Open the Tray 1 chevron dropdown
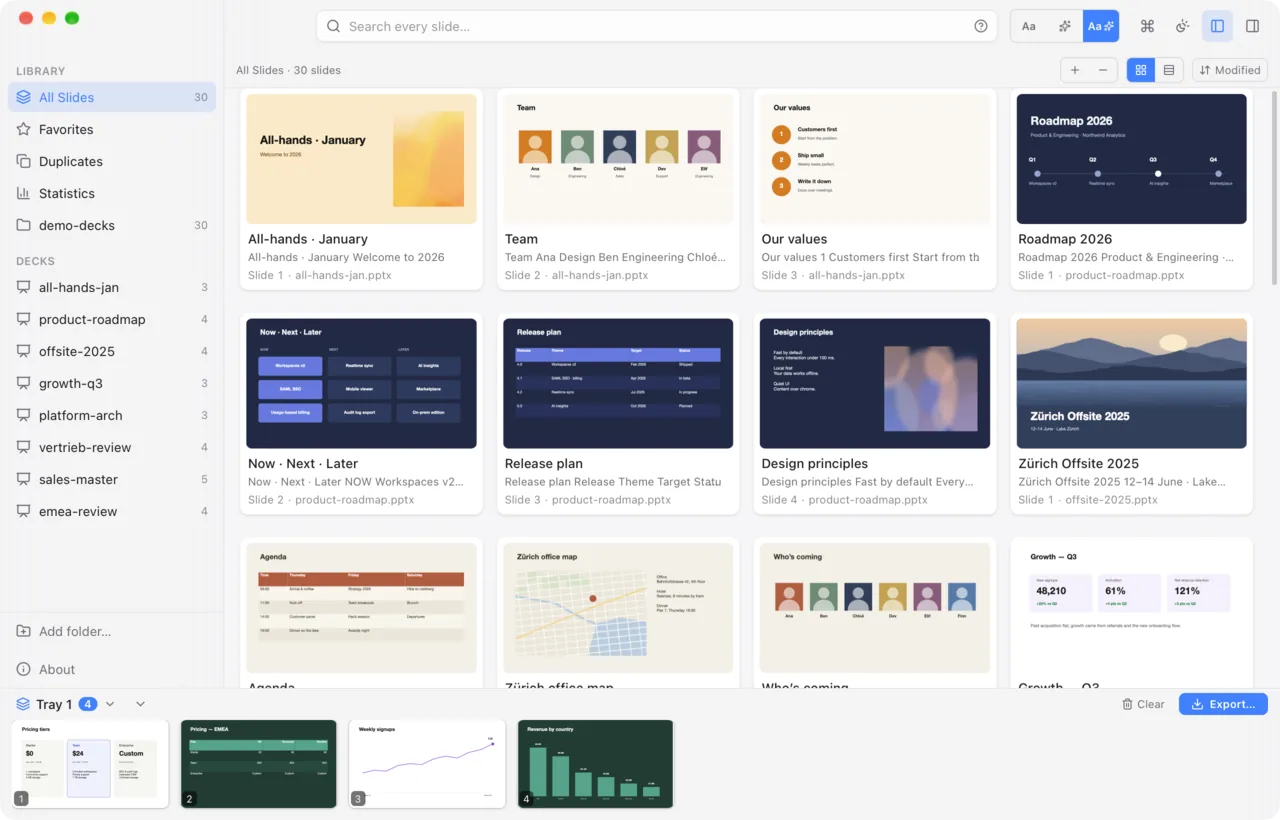Screen dimensions: 1280x820 110,704
